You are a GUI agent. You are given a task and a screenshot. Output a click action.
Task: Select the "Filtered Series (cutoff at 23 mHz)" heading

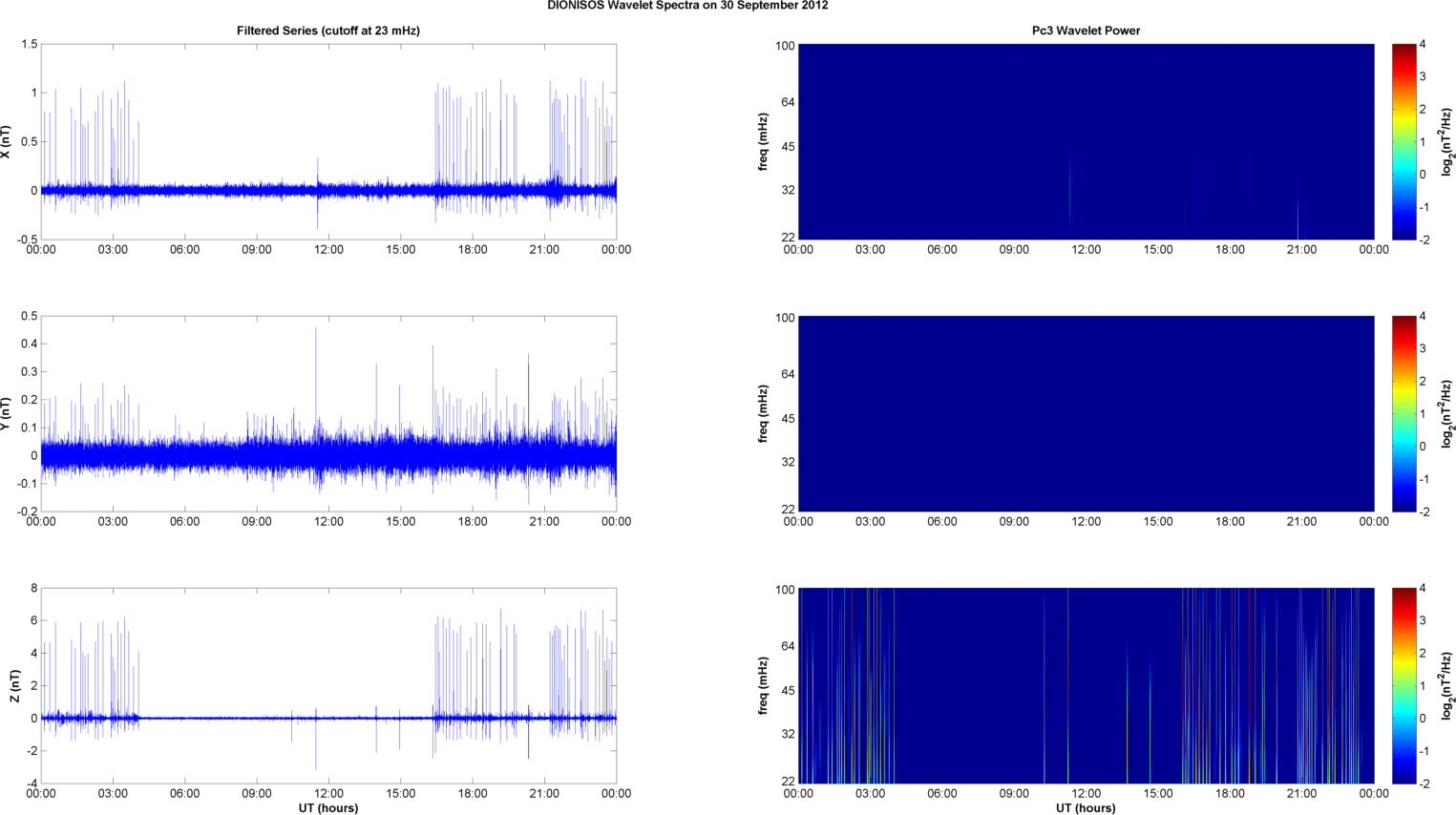click(328, 31)
